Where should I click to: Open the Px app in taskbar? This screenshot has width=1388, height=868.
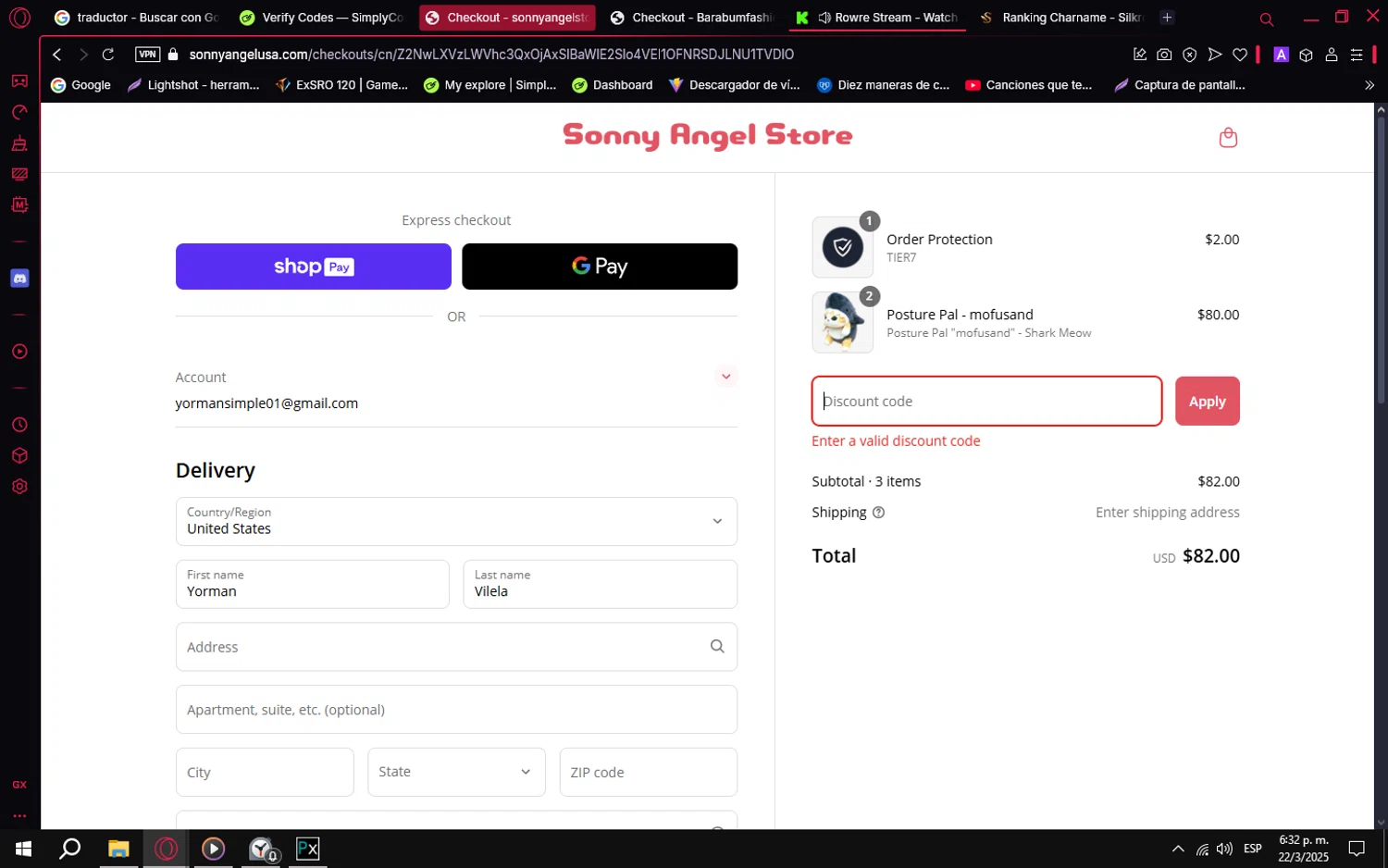click(308, 849)
